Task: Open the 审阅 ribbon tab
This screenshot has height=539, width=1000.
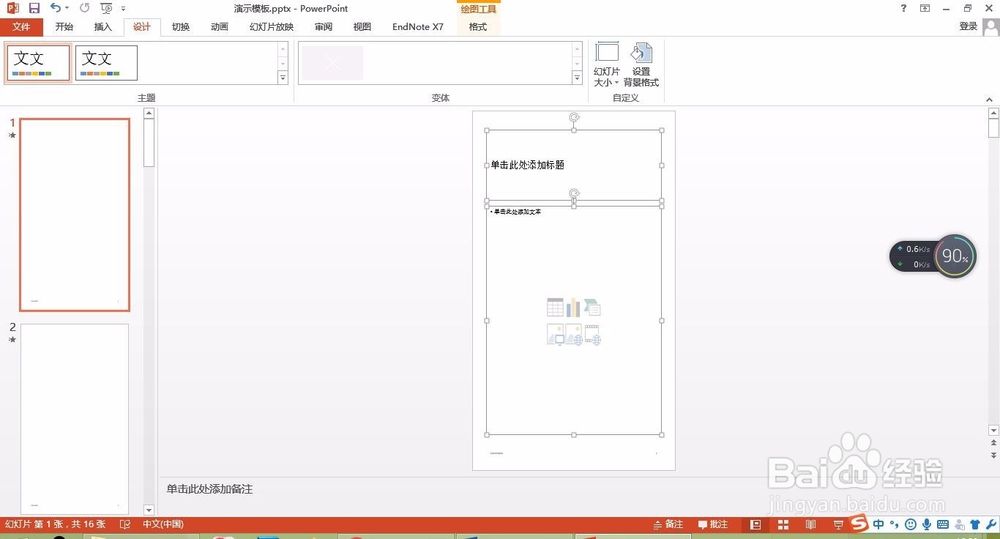Action: 323,27
